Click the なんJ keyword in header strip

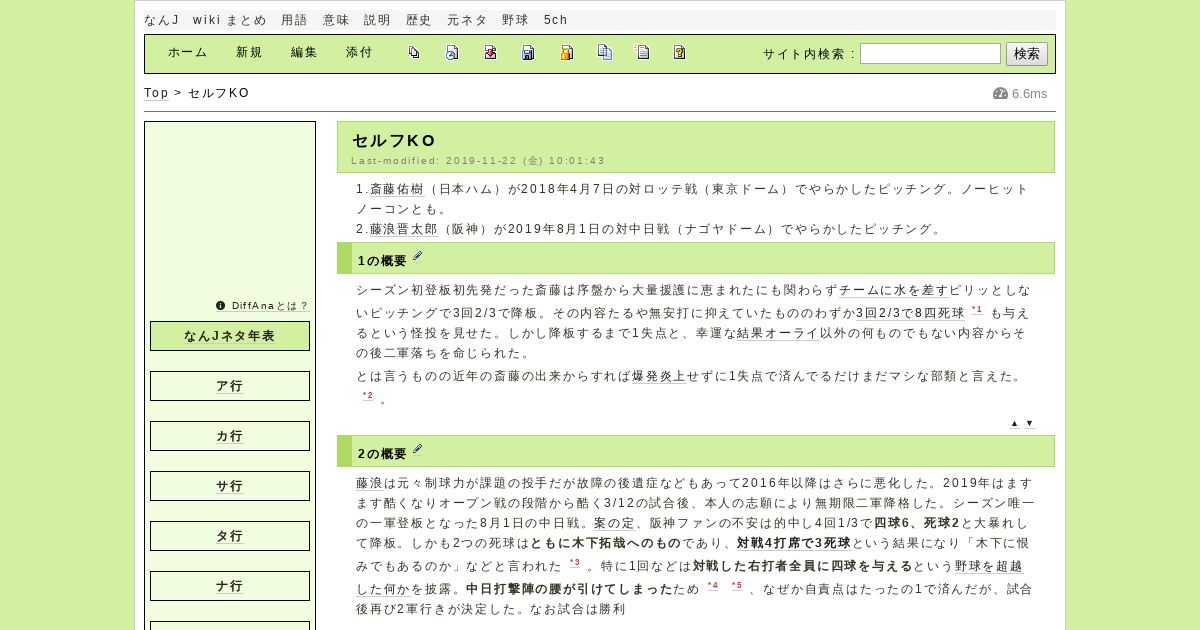(161, 20)
